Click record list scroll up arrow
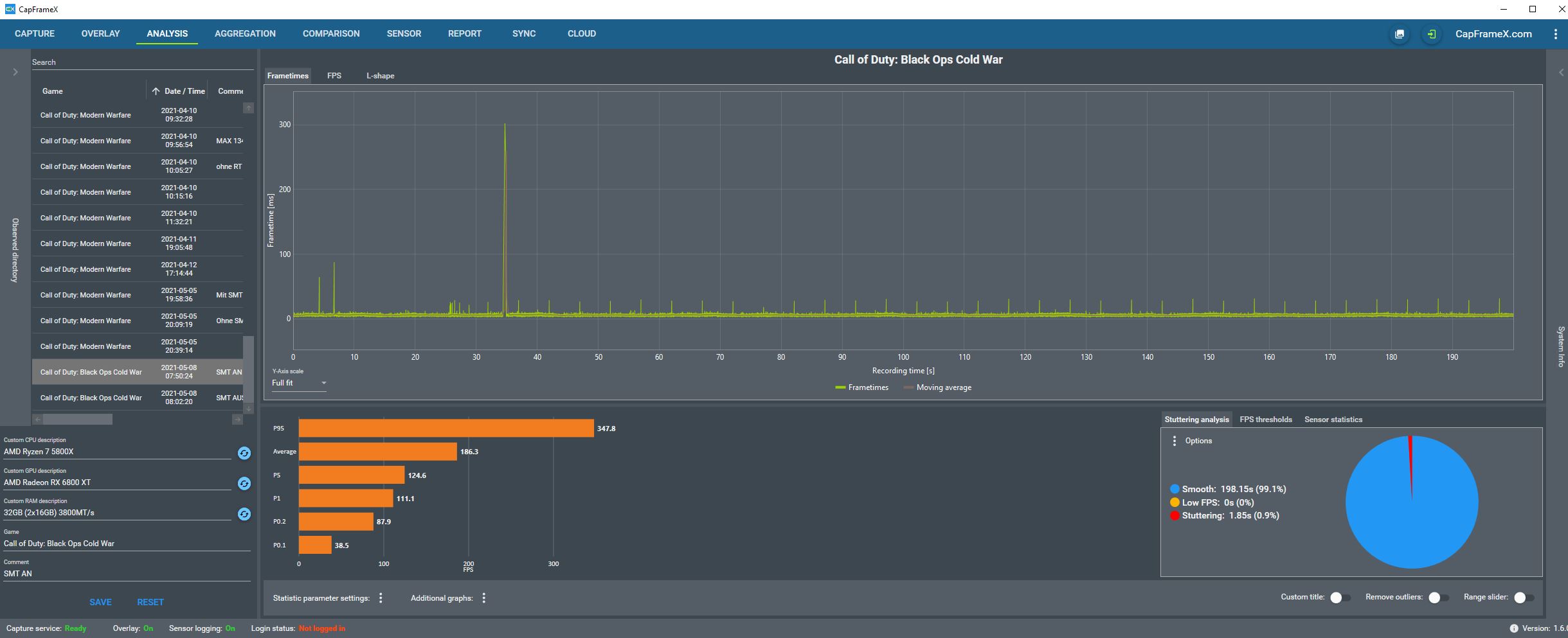Screen dimensions: 1568x638 tap(249, 108)
